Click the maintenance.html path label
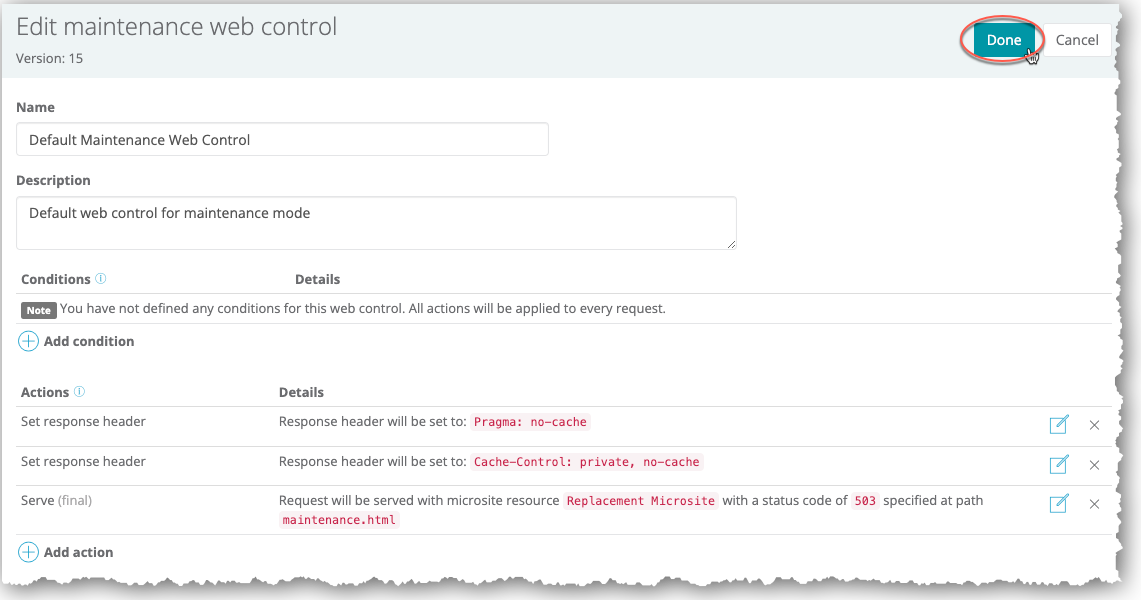The width and height of the screenshot is (1141, 600). [339, 520]
